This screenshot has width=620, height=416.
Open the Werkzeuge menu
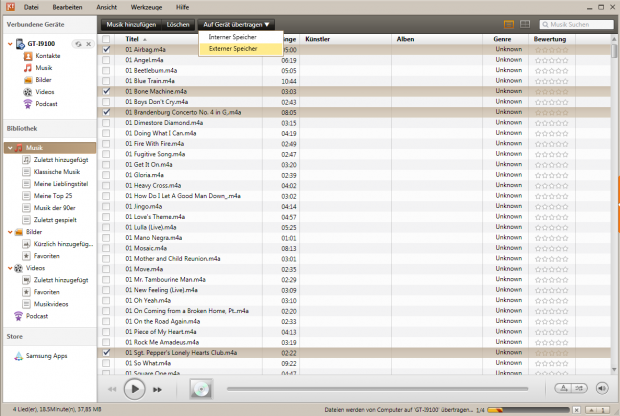[147, 7]
